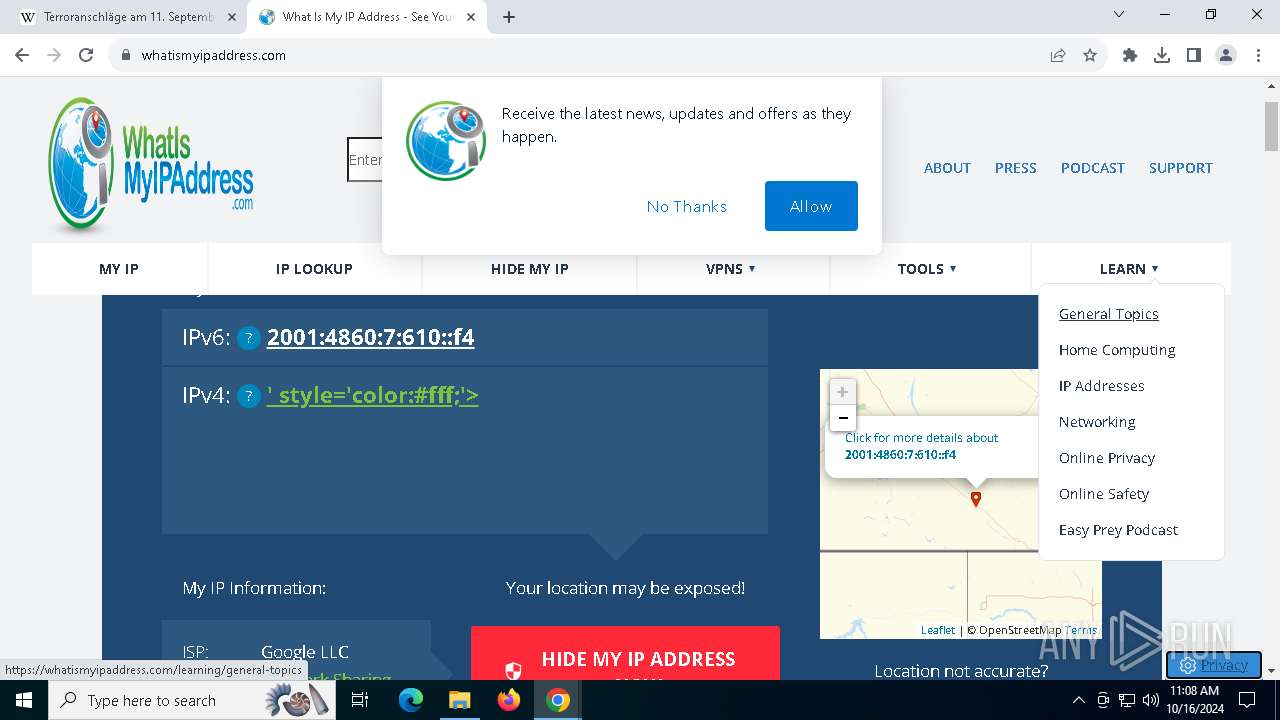
Task: Click the broken IPv4 style='color:#fff;'> link
Action: pos(372,395)
